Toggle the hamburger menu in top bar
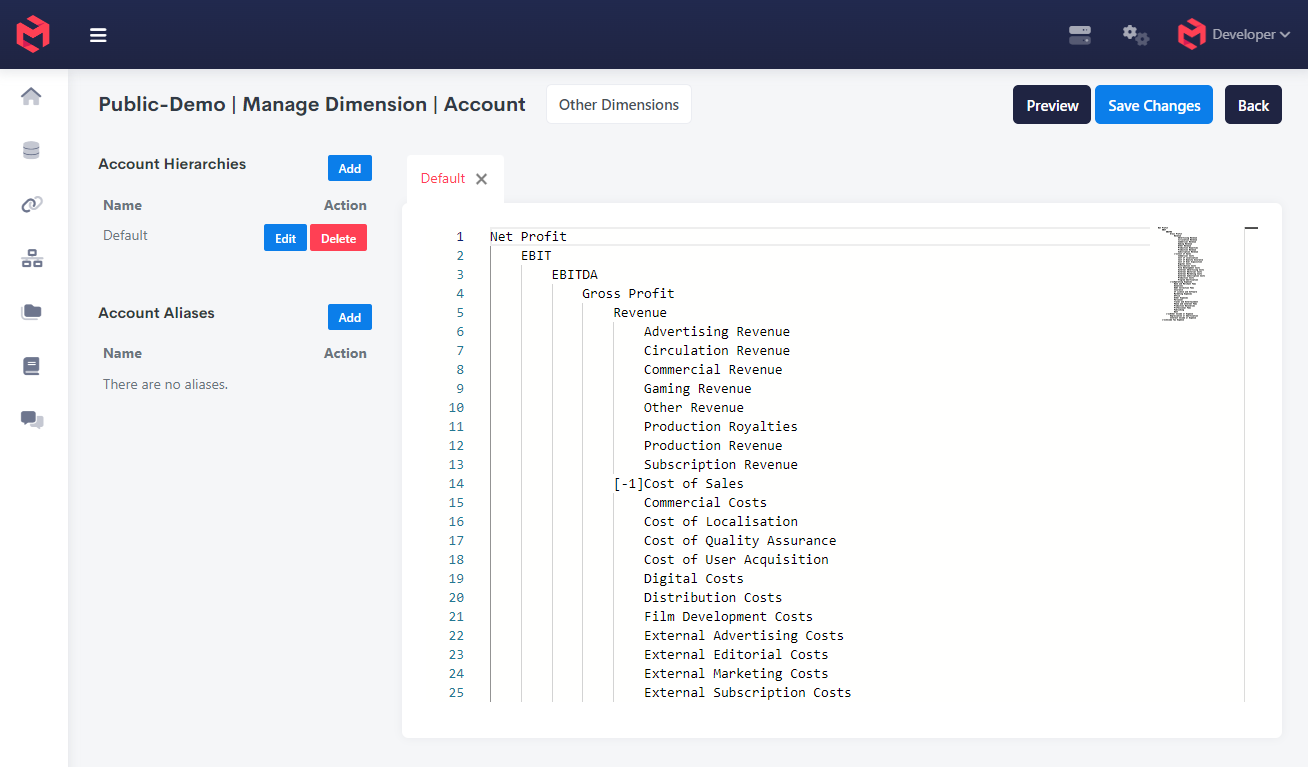Viewport: 1308px width, 767px height. click(98, 35)
